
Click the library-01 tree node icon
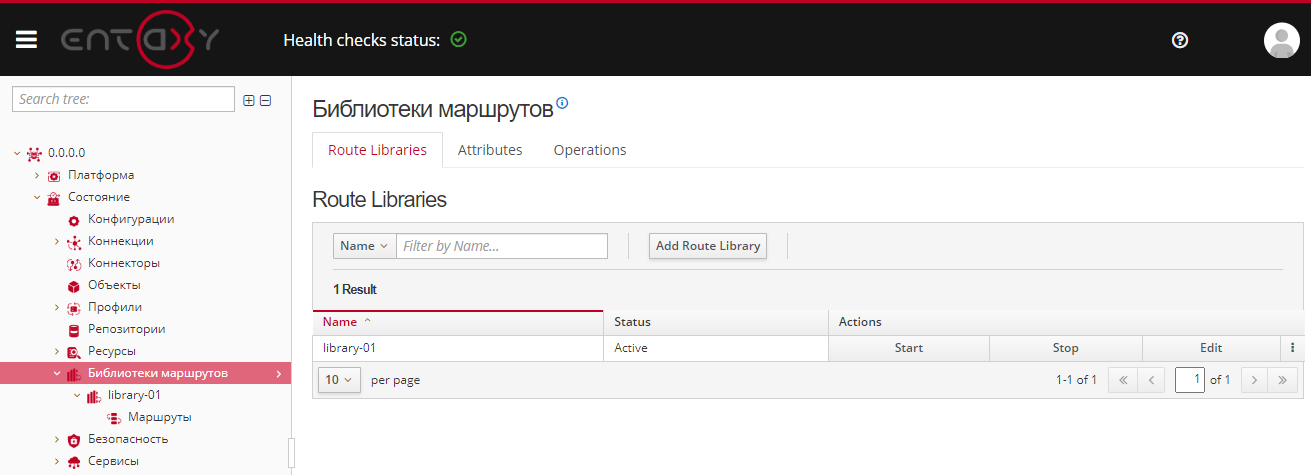94,396
